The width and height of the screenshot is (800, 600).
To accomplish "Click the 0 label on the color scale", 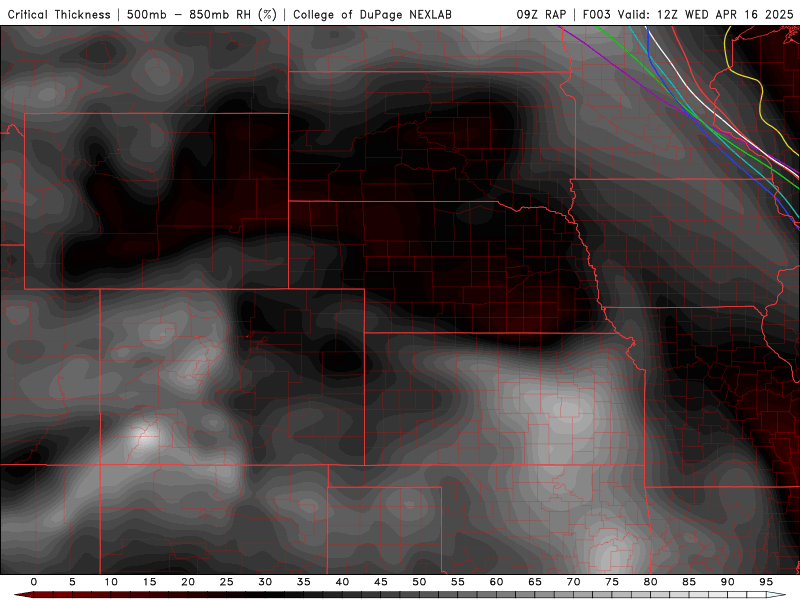I will point(34,582).
